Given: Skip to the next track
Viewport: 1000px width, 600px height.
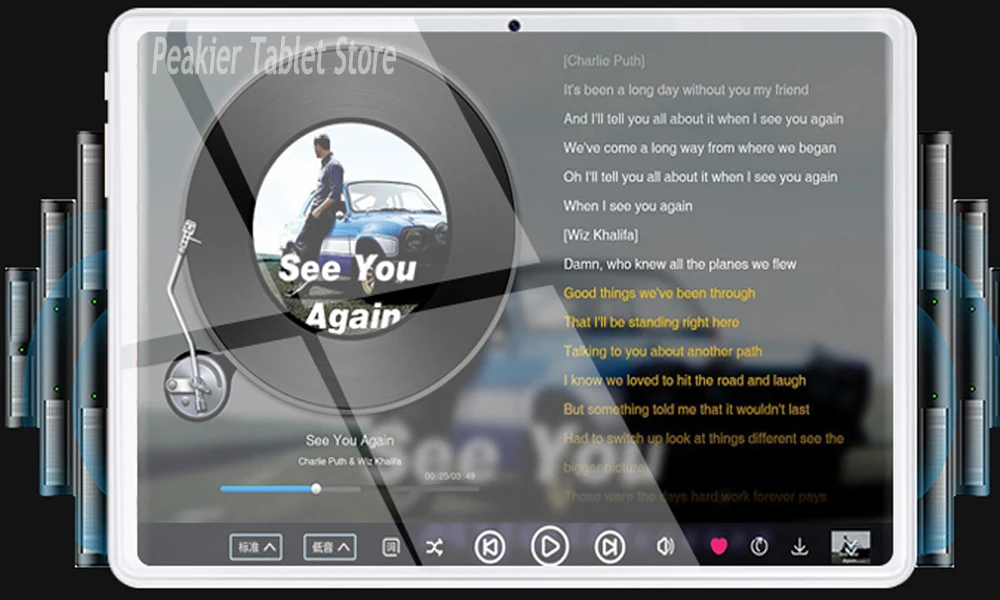Looking at the screenshot, I should (610, 546).
